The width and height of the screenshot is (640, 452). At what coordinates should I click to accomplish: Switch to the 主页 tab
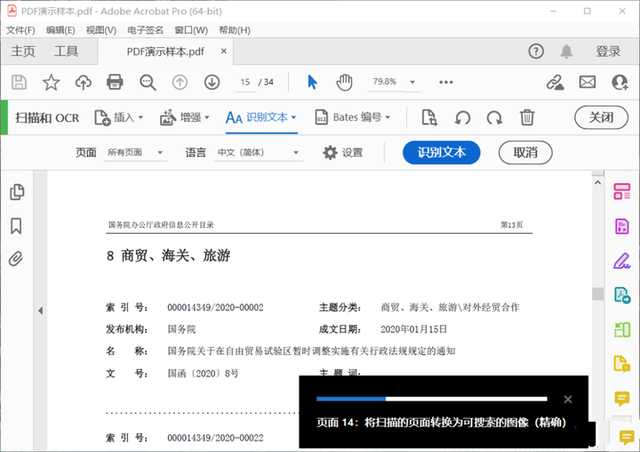click(x=23, y=51)
